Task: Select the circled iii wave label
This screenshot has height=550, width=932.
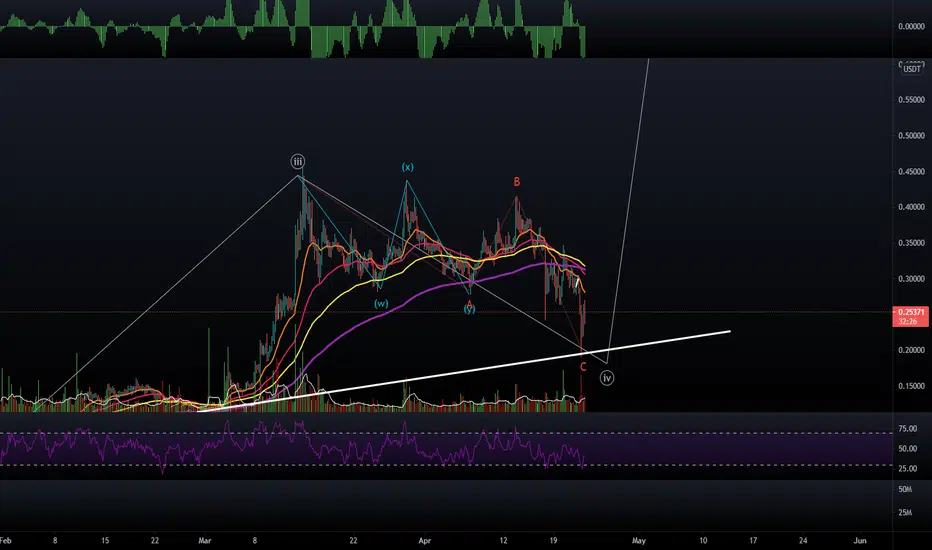Action: pyautogui.click(x=298, y=161)
